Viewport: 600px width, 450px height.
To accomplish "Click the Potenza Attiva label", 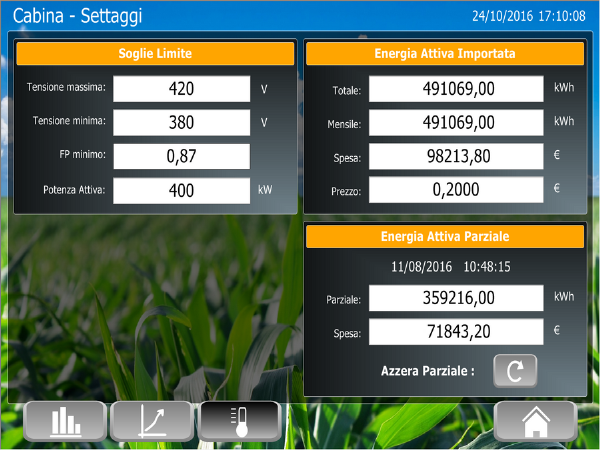I will 74,190.
